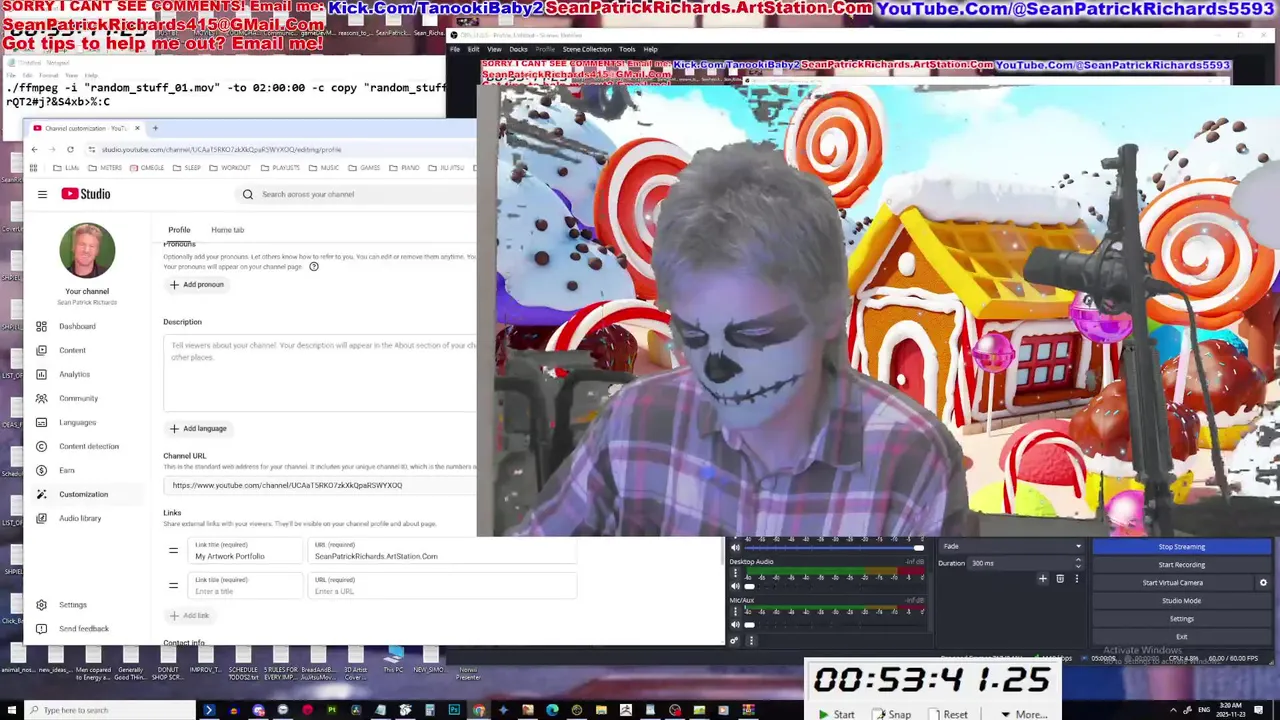Image resolution: width=1280 pixels, height=720 pixels.
Task: Open OBS audio mixer advanced gear
Action: coord(735,640)
